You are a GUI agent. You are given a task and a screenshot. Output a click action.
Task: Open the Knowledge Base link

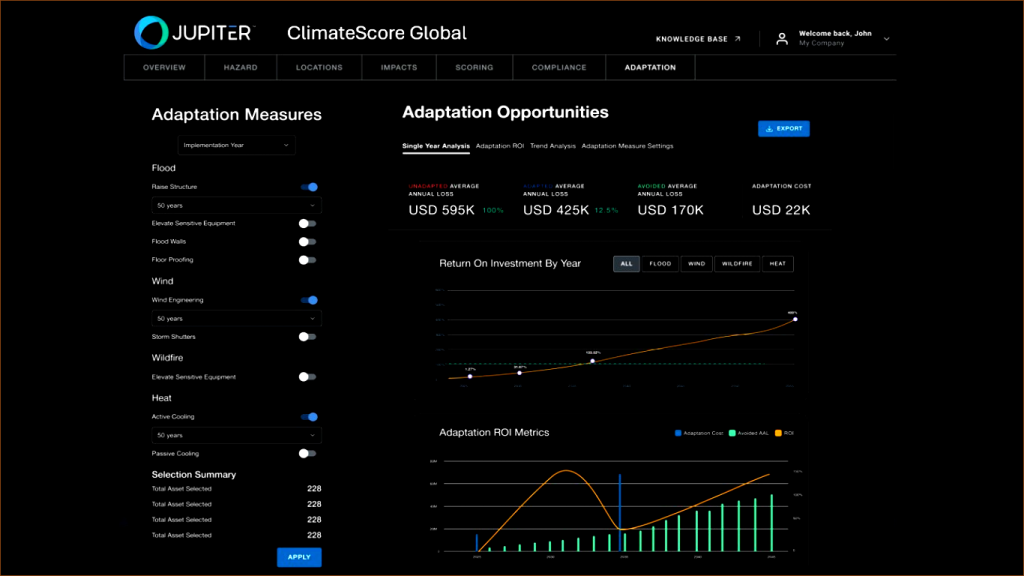(x=698, y=39)
